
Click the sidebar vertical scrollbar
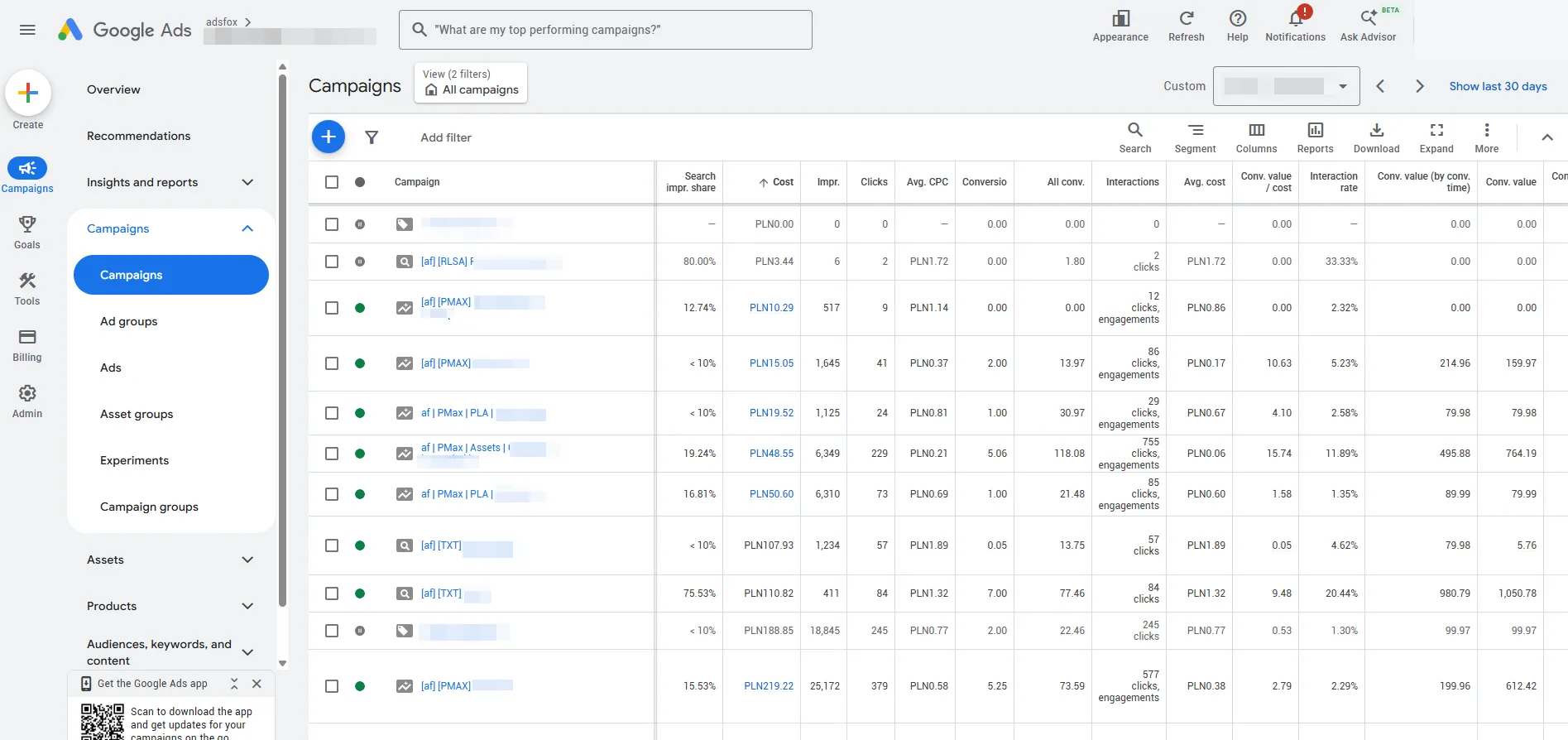[282, 339]
